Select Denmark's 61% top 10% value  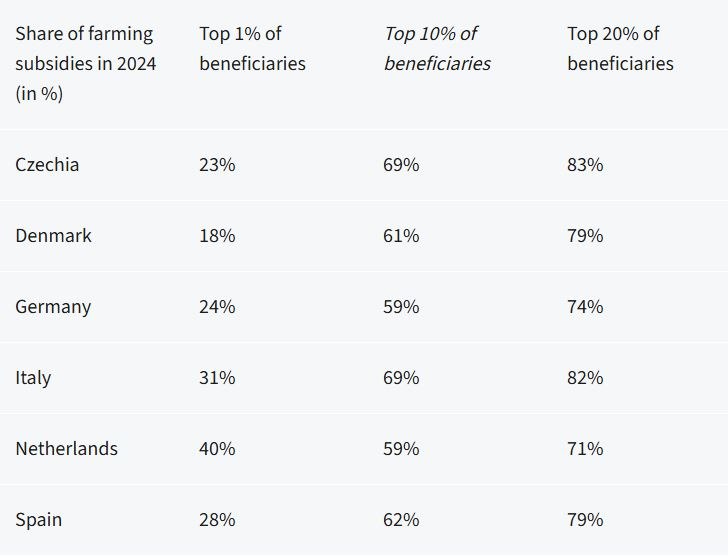click(x=401, y=236)
